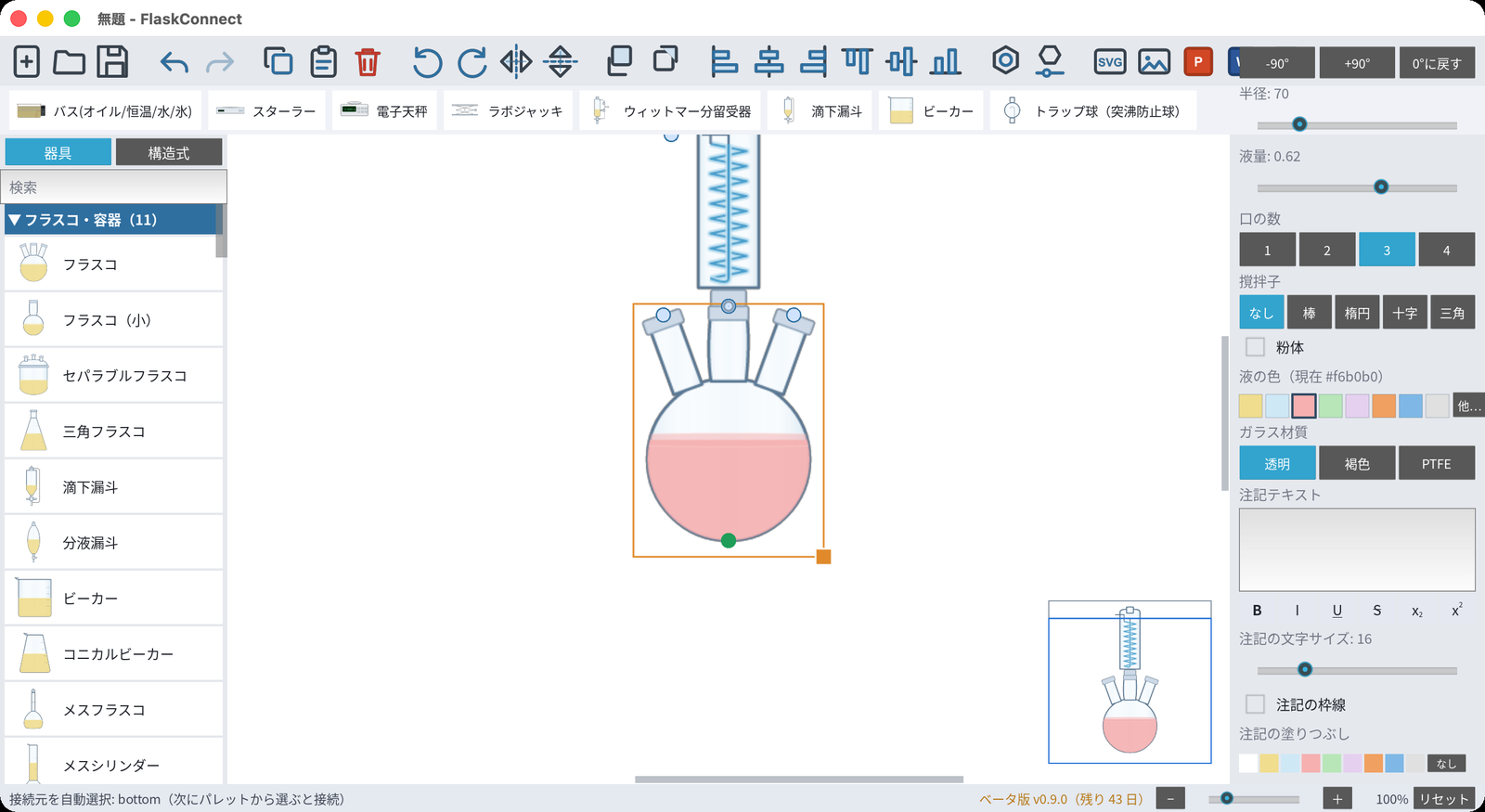Select the 器具 tab
Image resolution: width=1485 pixels, height=812 pixels.
[x=58, y=153]
